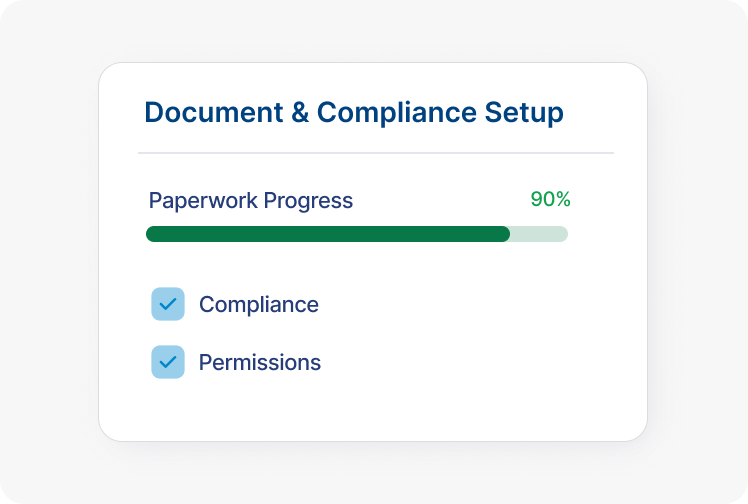Click the Document & Compliance Setup heading

(354, 112)
